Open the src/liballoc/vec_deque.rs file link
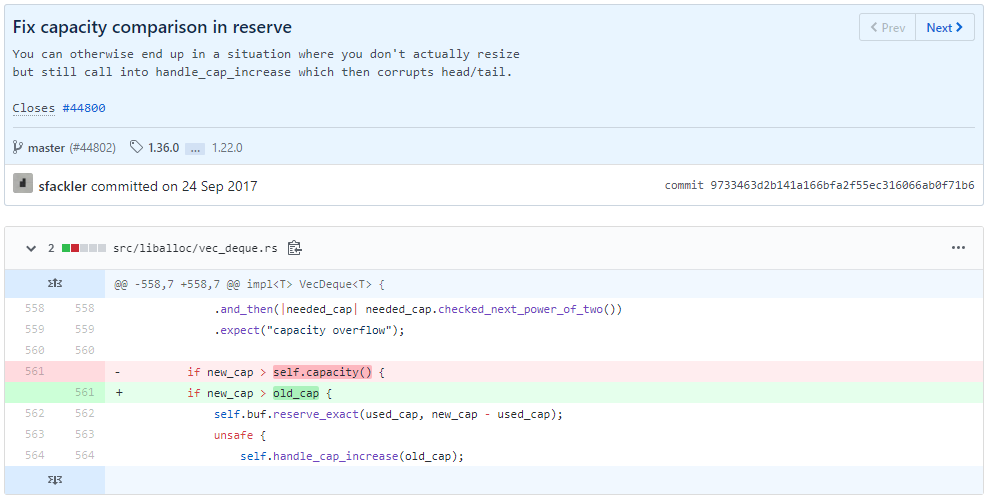 tap(195, 248)
